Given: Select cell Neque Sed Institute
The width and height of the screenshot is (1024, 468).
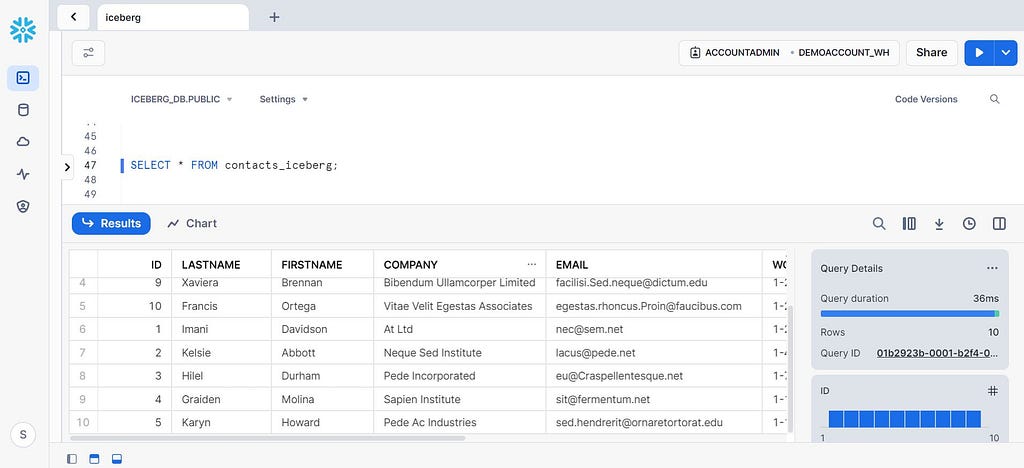Looking at the screenshot, I should 460,352.
